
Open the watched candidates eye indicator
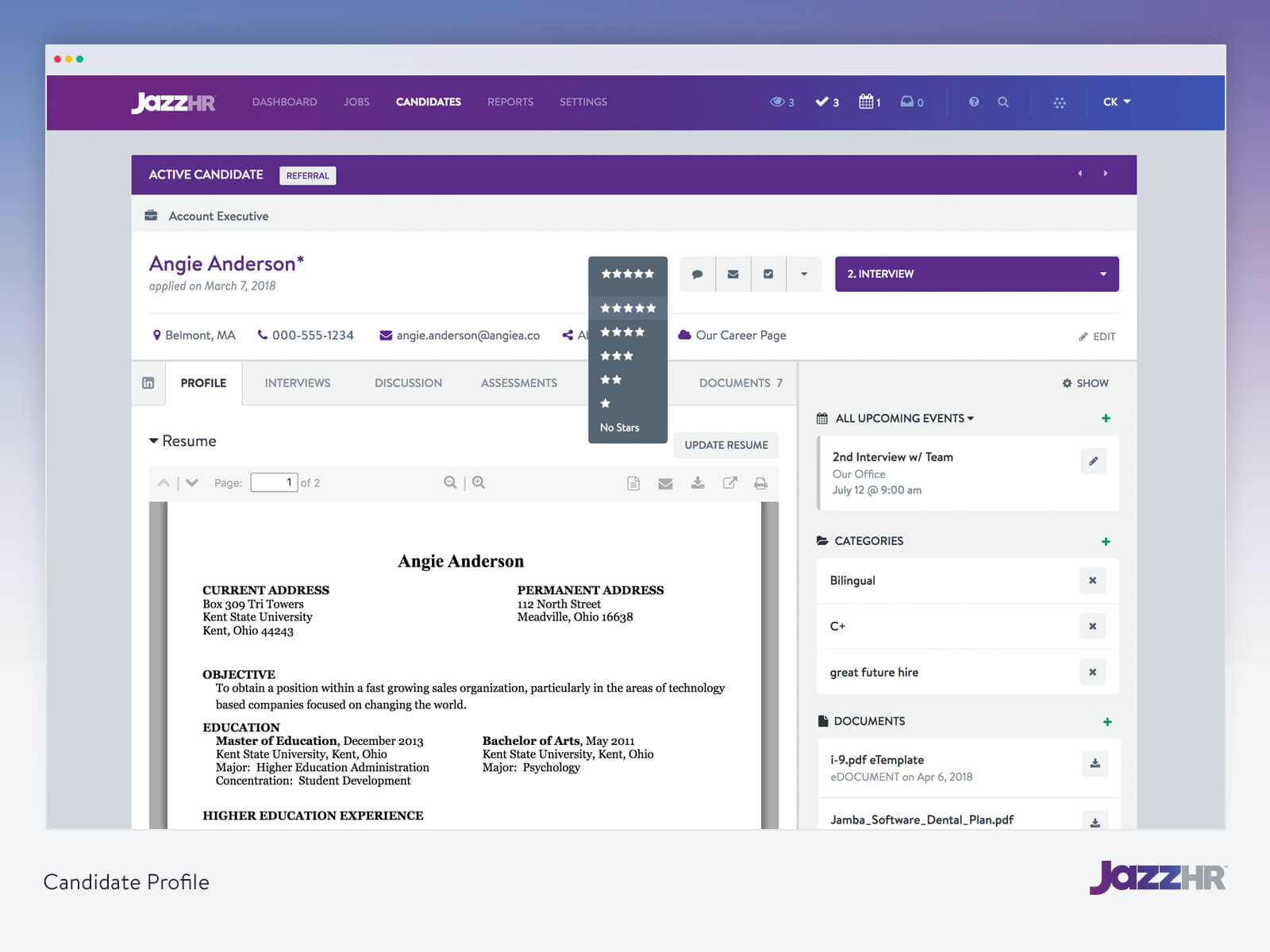click(x=782, y=102)
